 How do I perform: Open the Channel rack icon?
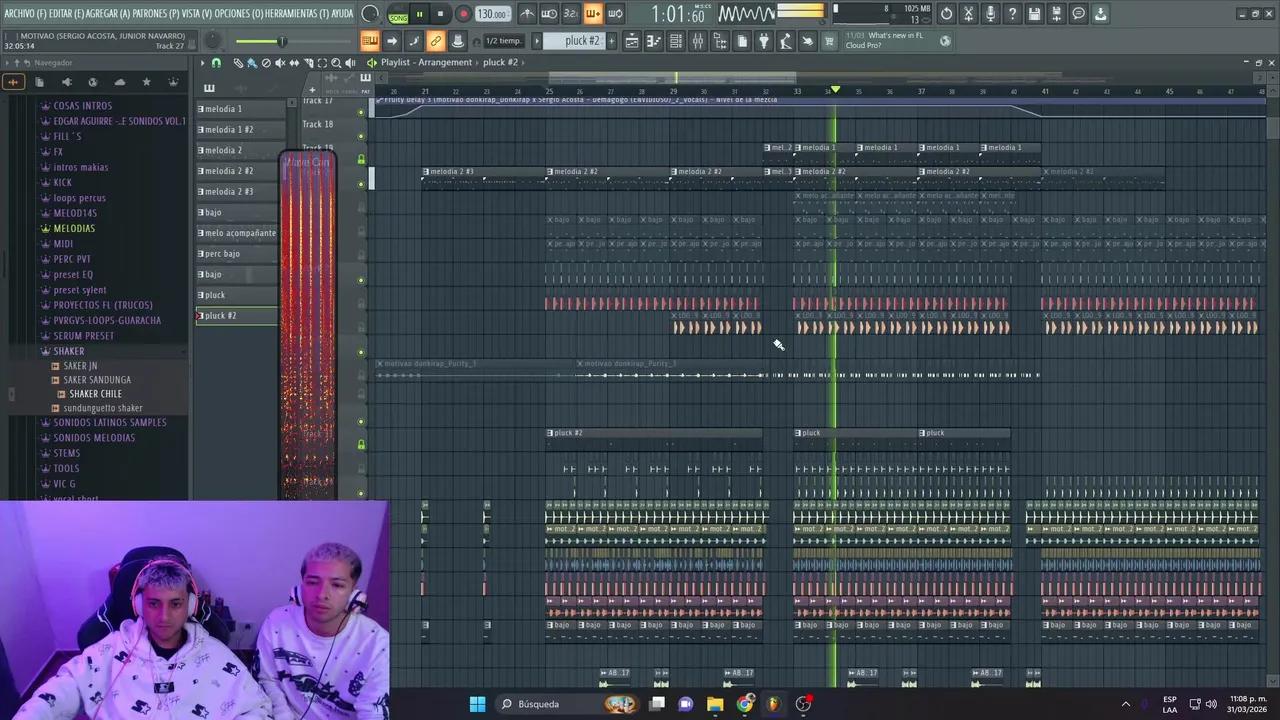[677, 41]
